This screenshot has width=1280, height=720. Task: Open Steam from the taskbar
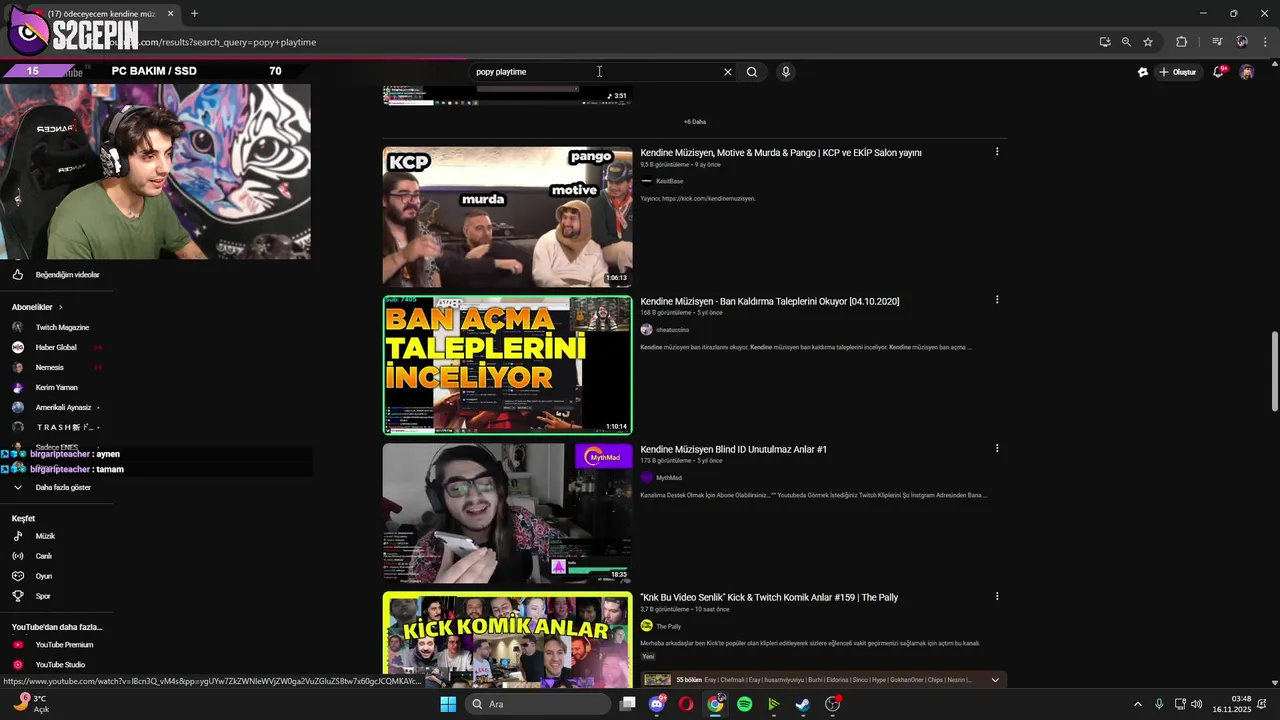pyautogui.click(x=803, y=704)
